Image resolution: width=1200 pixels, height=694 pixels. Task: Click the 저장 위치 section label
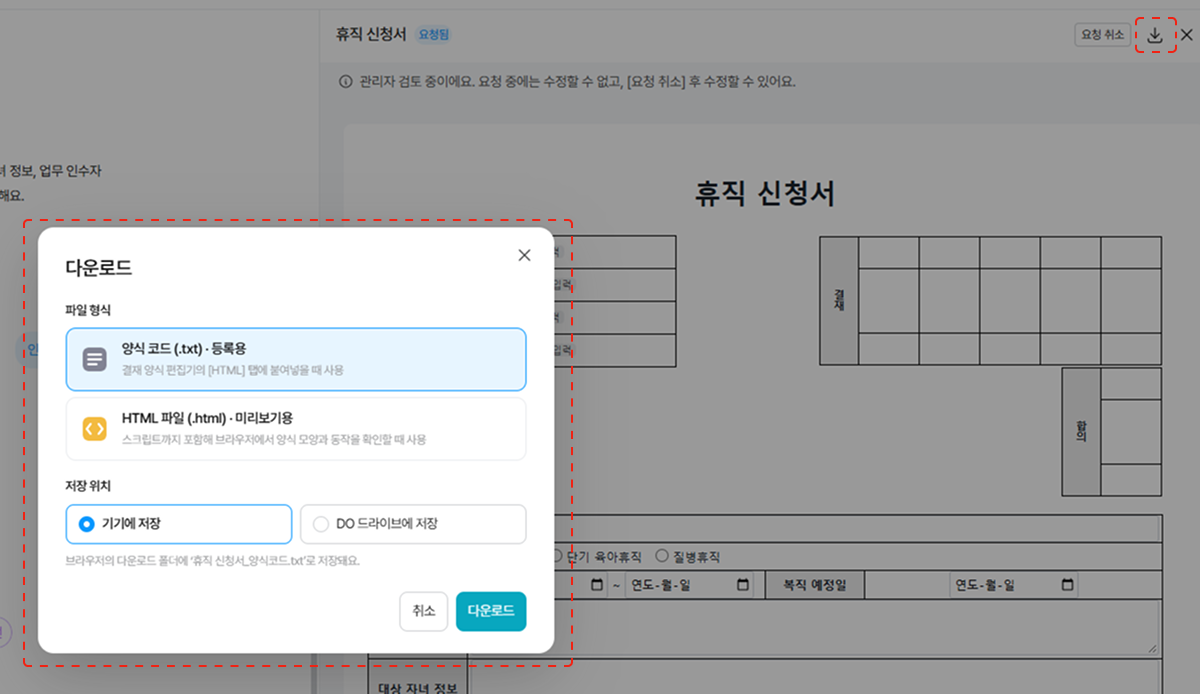[88, 486]
